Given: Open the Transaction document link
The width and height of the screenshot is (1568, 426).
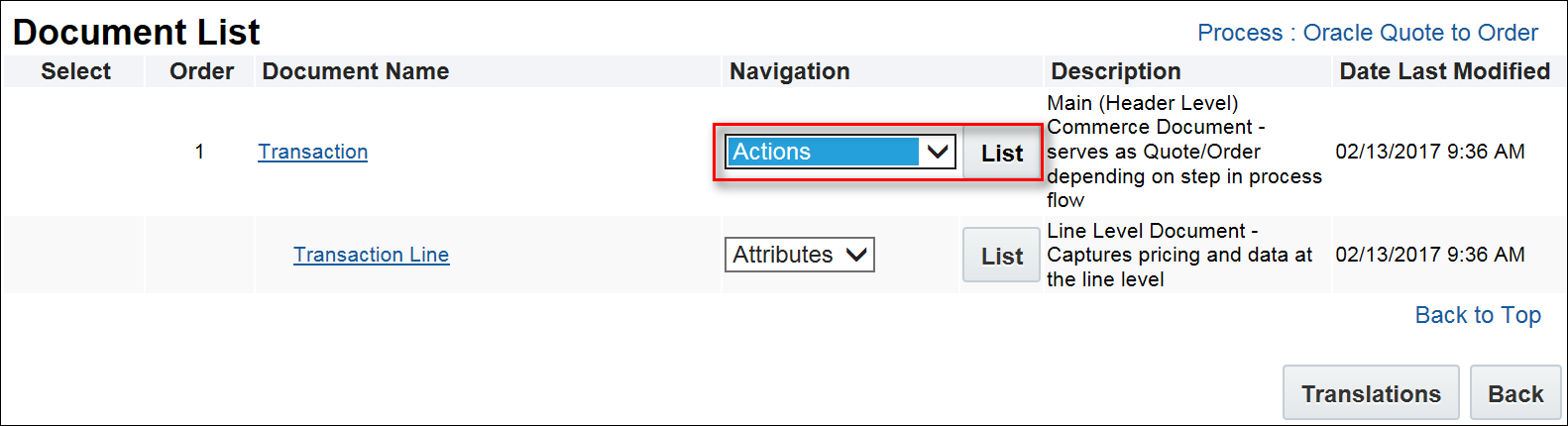Looking at the screenshot, I should pos(312,152).
